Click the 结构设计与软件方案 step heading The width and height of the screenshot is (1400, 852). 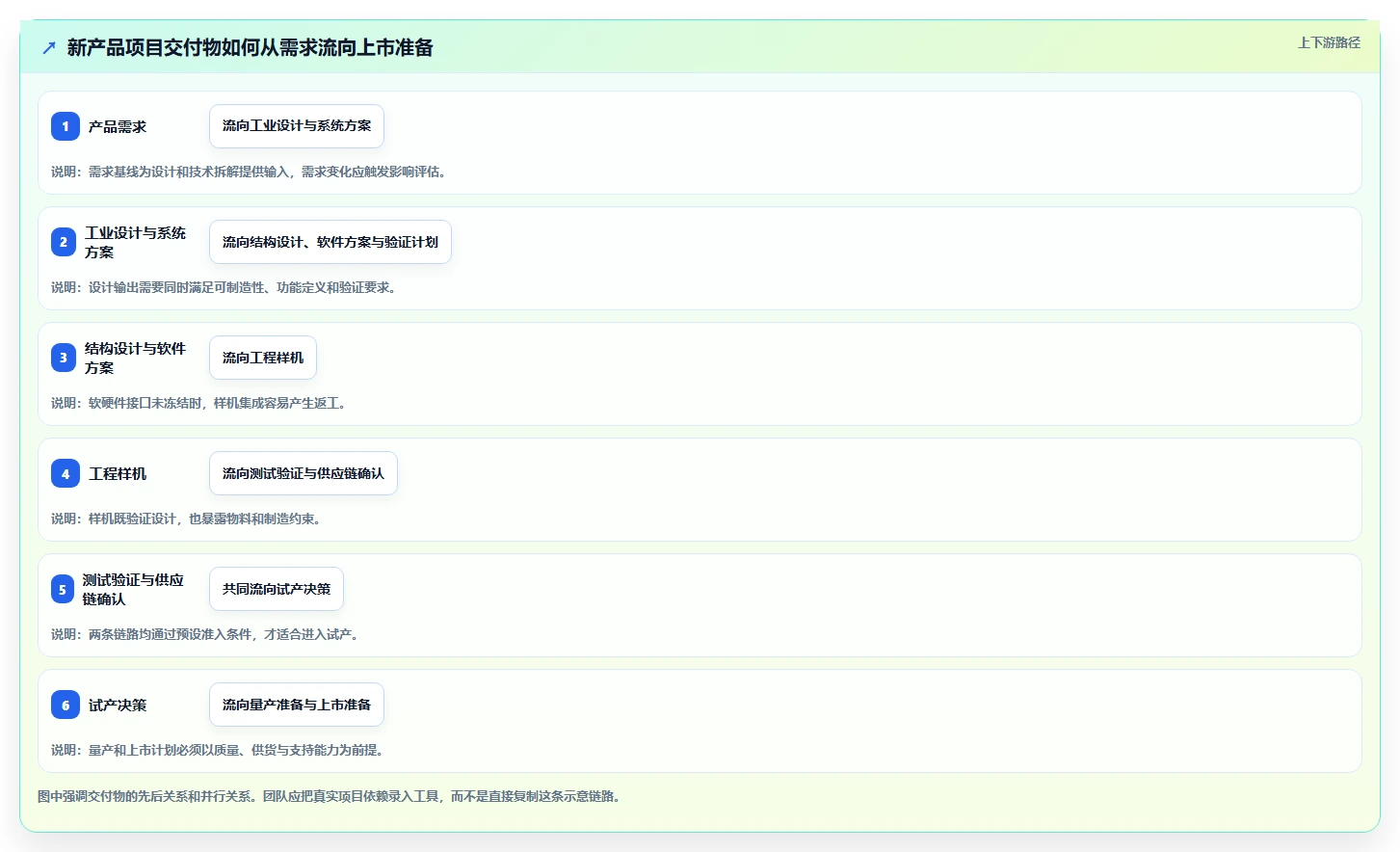tap(135, 358)
